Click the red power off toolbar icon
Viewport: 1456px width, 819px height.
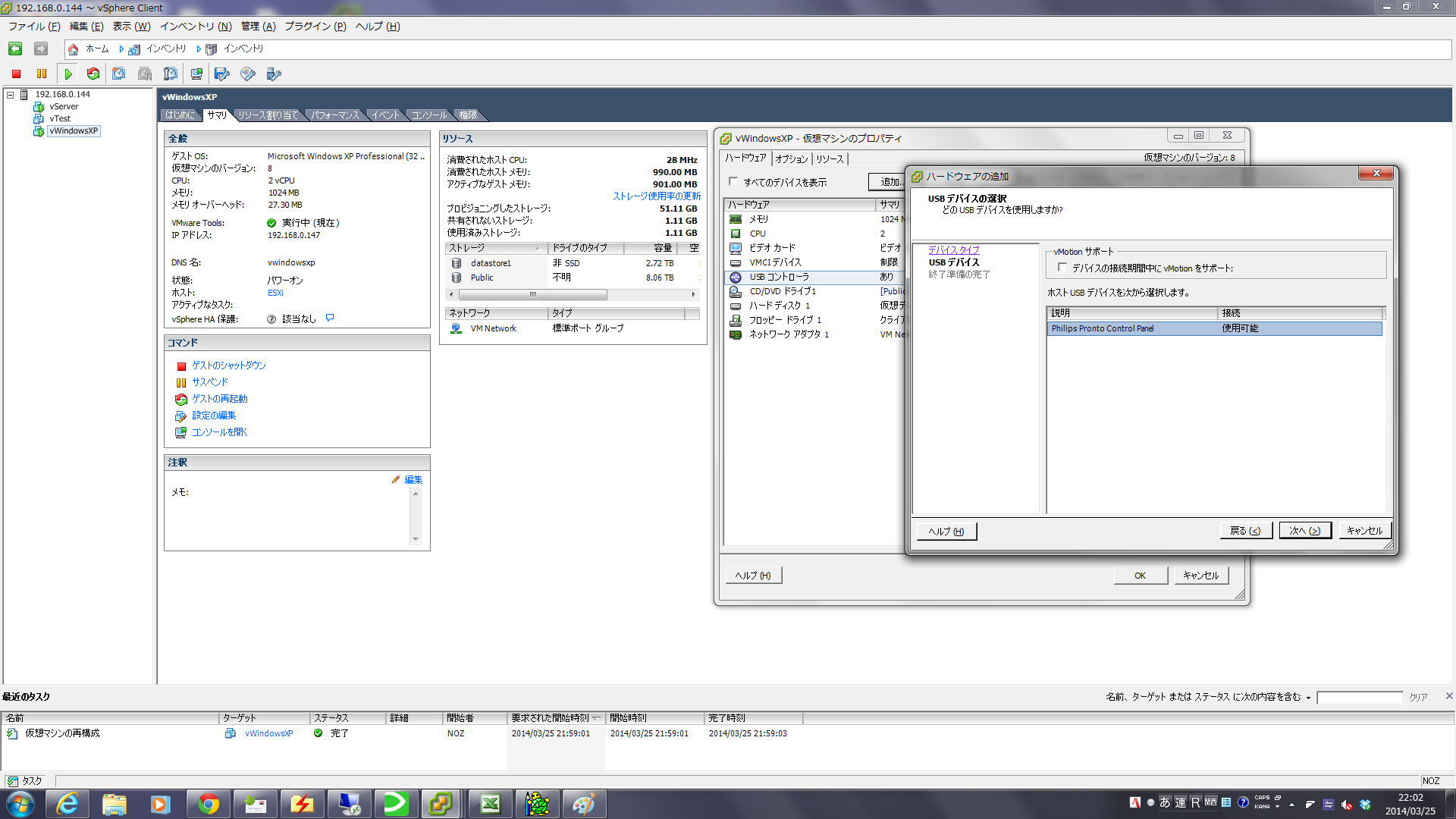click(x=16, y=74)
